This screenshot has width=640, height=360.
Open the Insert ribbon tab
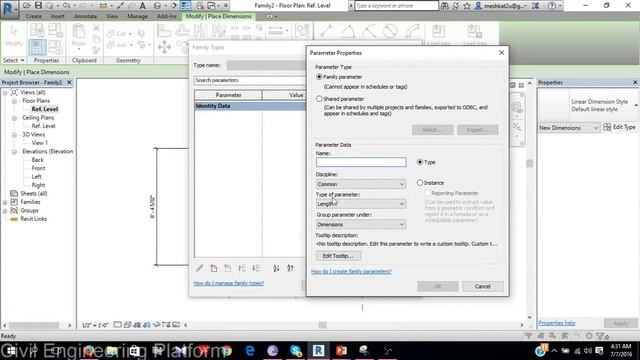click(58, 16)
